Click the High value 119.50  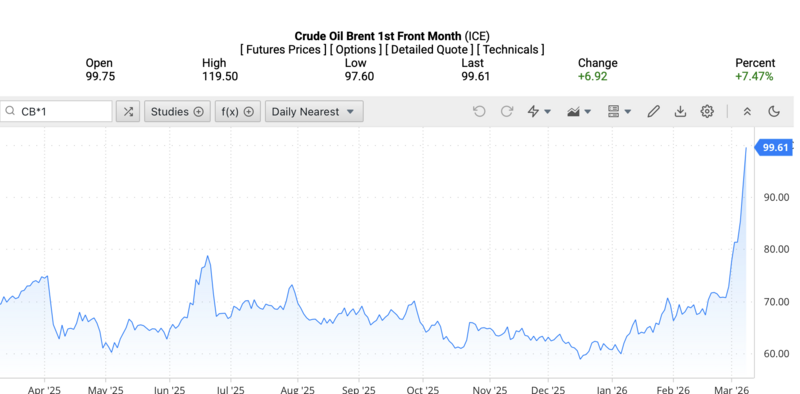(220, 77)
